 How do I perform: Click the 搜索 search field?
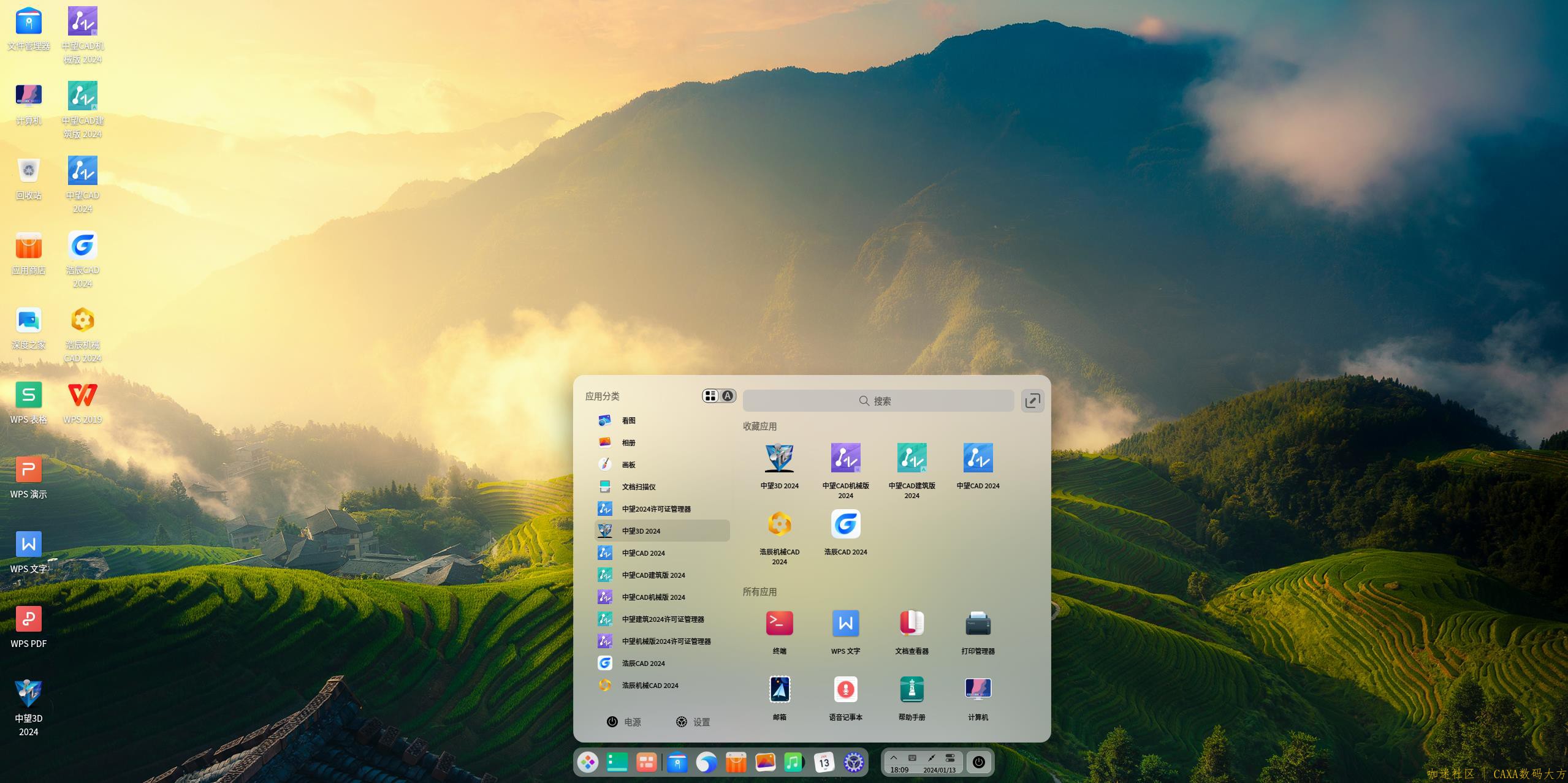point(878,401)
